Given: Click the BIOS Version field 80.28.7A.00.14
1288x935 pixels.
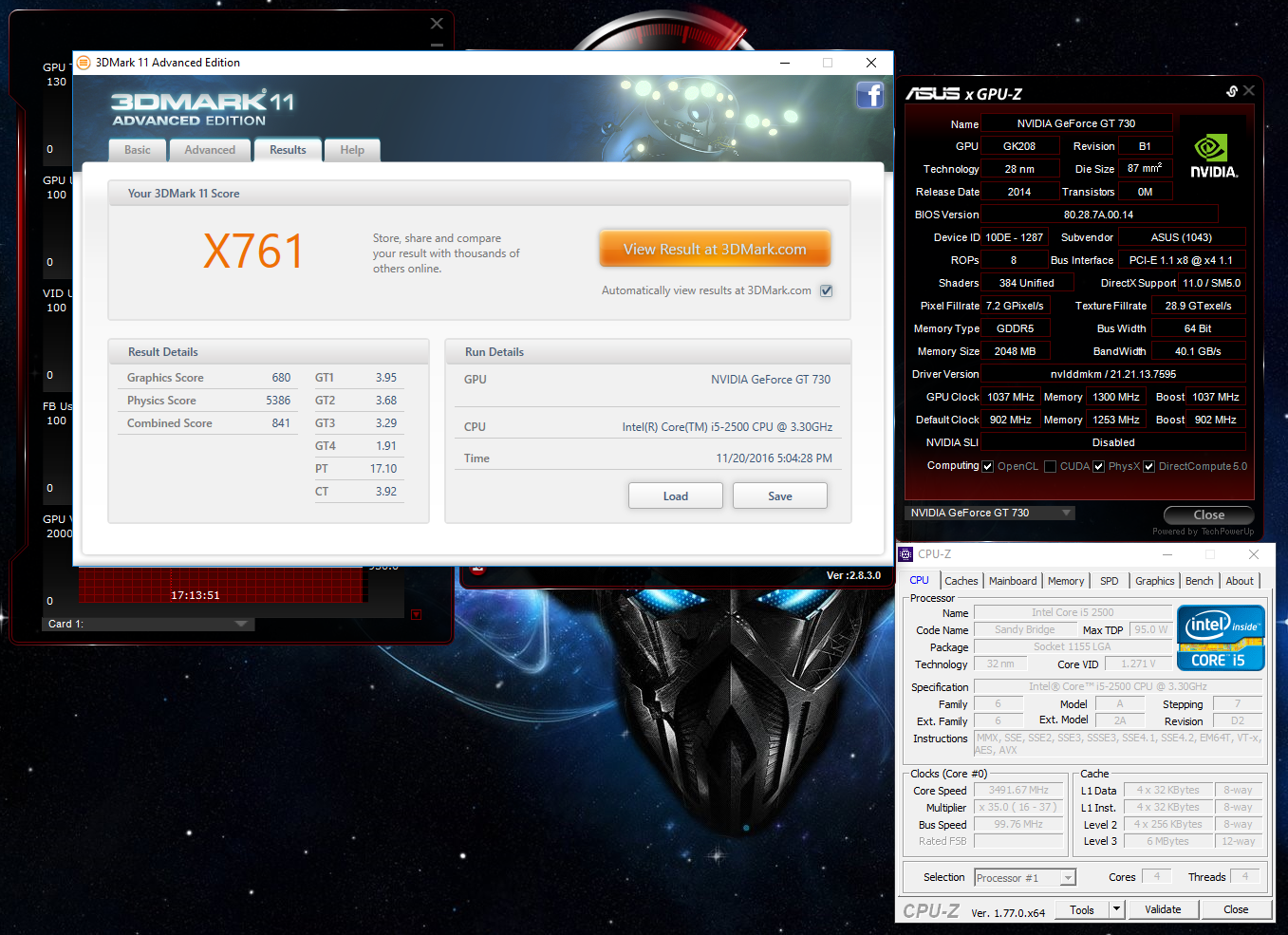Looking at the screenshot, I should (1099, 215).
